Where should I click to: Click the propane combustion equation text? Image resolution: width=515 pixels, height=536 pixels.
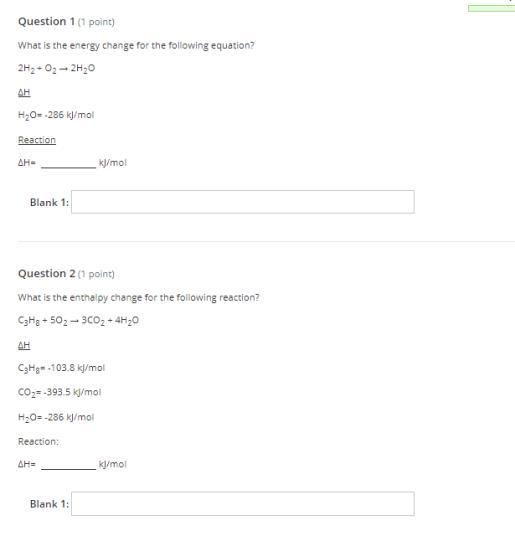78,321
